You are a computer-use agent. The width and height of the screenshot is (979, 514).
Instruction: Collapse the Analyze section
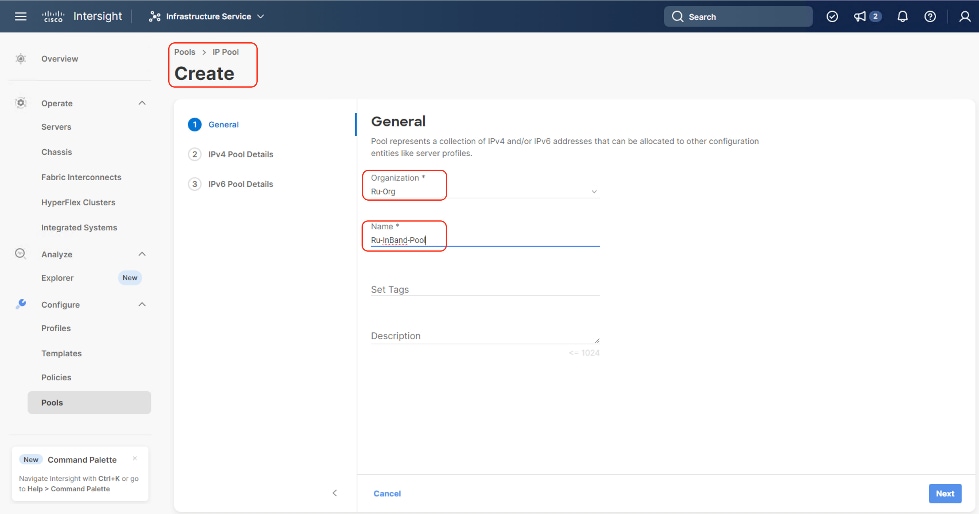pos(141,254)
